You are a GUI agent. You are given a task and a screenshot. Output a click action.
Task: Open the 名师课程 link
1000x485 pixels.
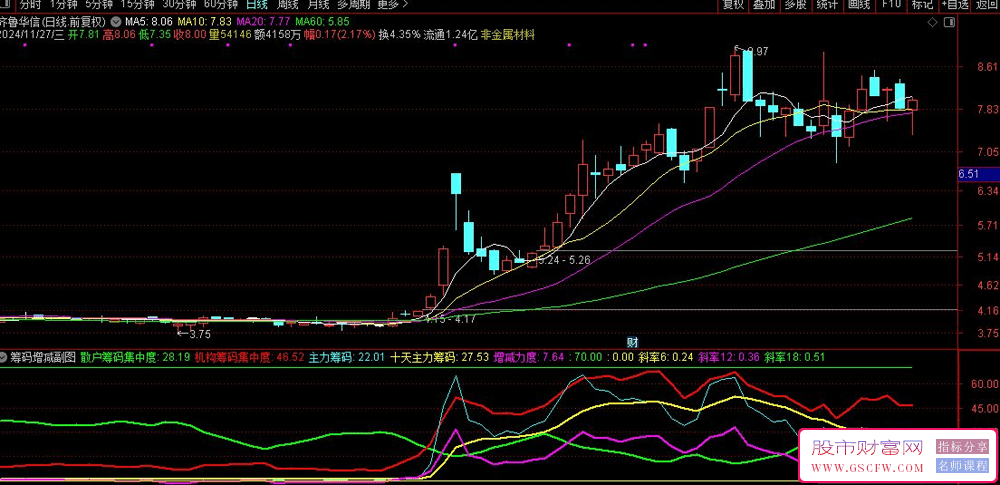[962, 465]
